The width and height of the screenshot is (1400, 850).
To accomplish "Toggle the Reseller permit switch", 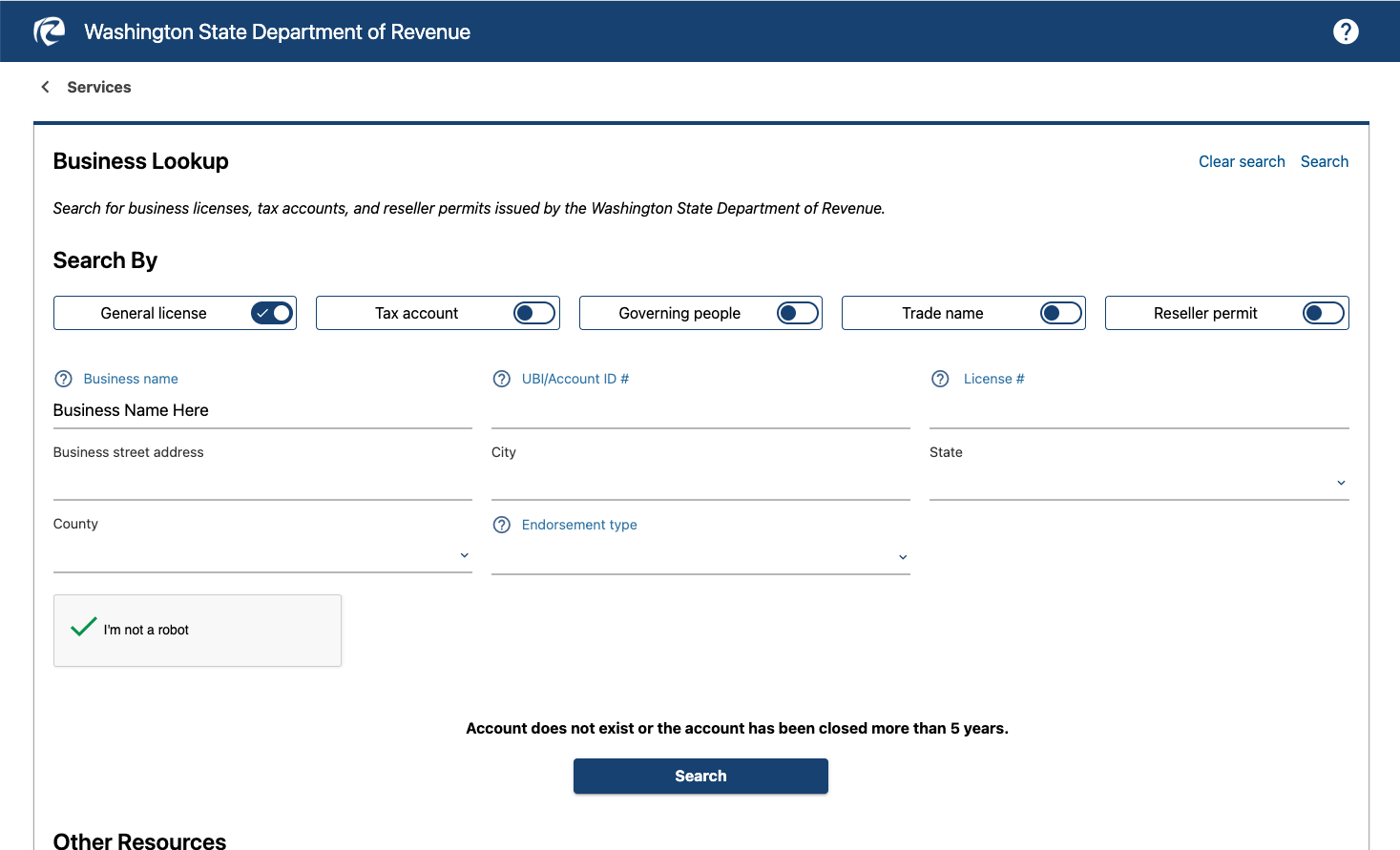I will click(x=1324, y=312).
